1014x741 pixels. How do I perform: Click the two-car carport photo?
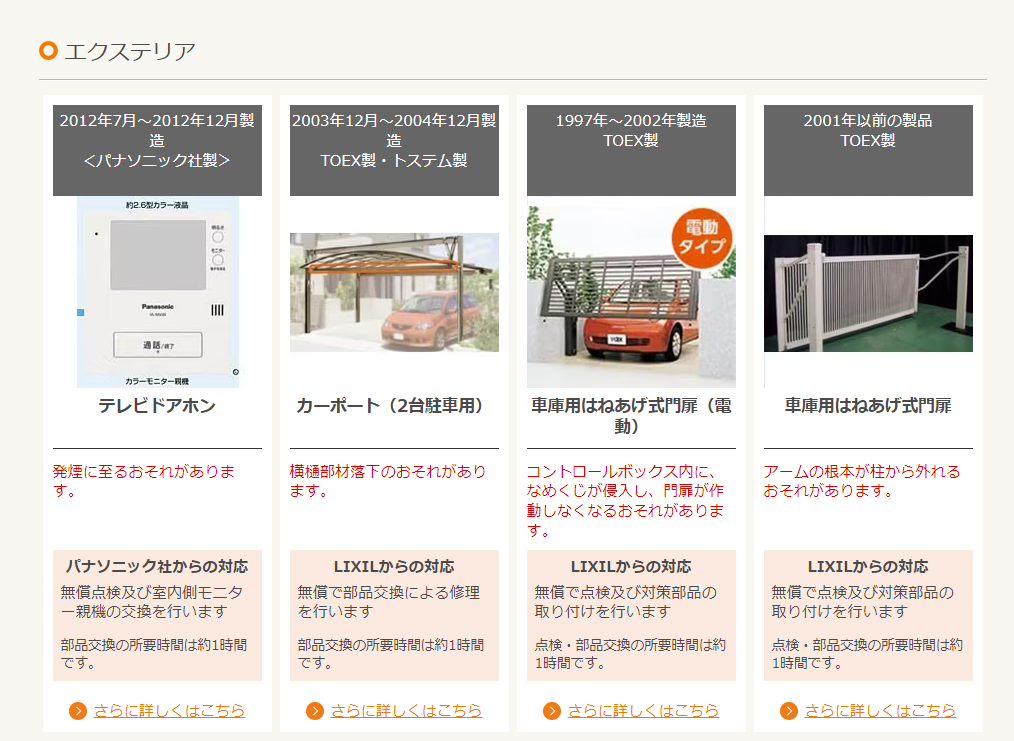[394, 292]
